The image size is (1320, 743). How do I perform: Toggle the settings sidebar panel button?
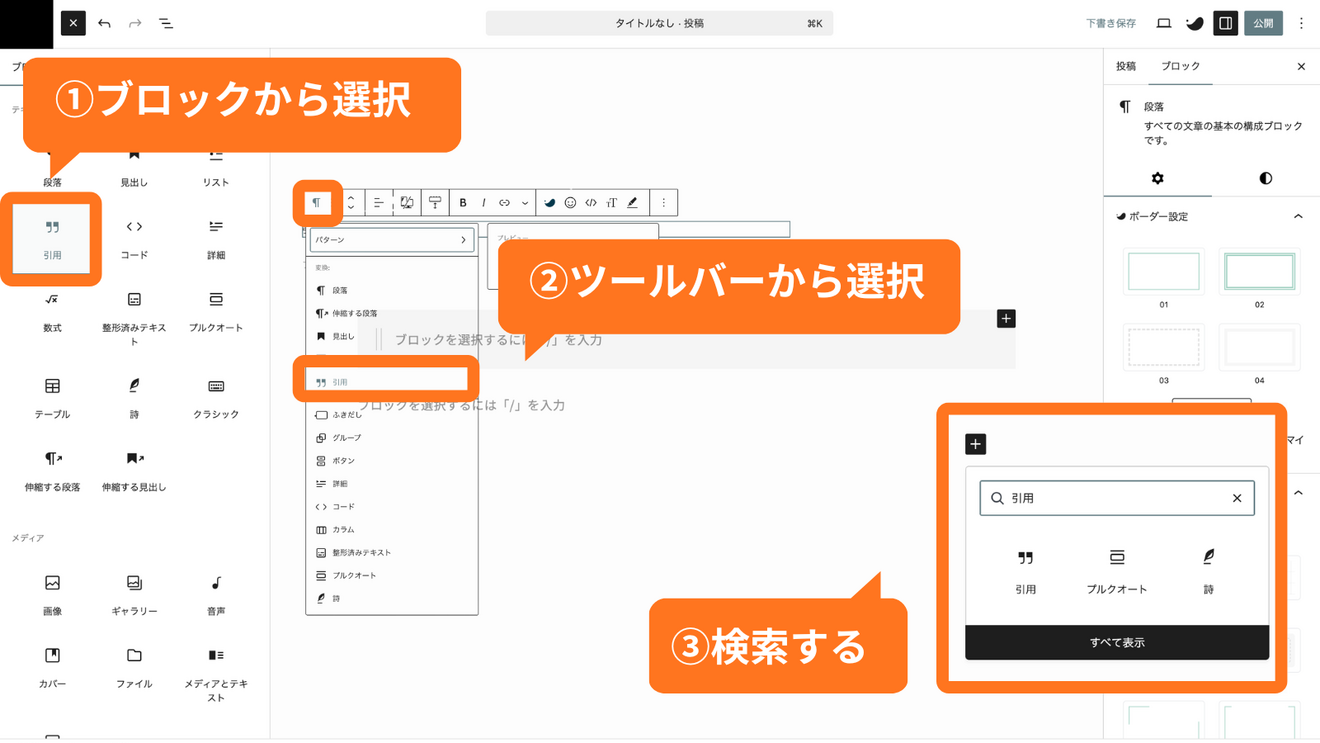pos(1225,23)
